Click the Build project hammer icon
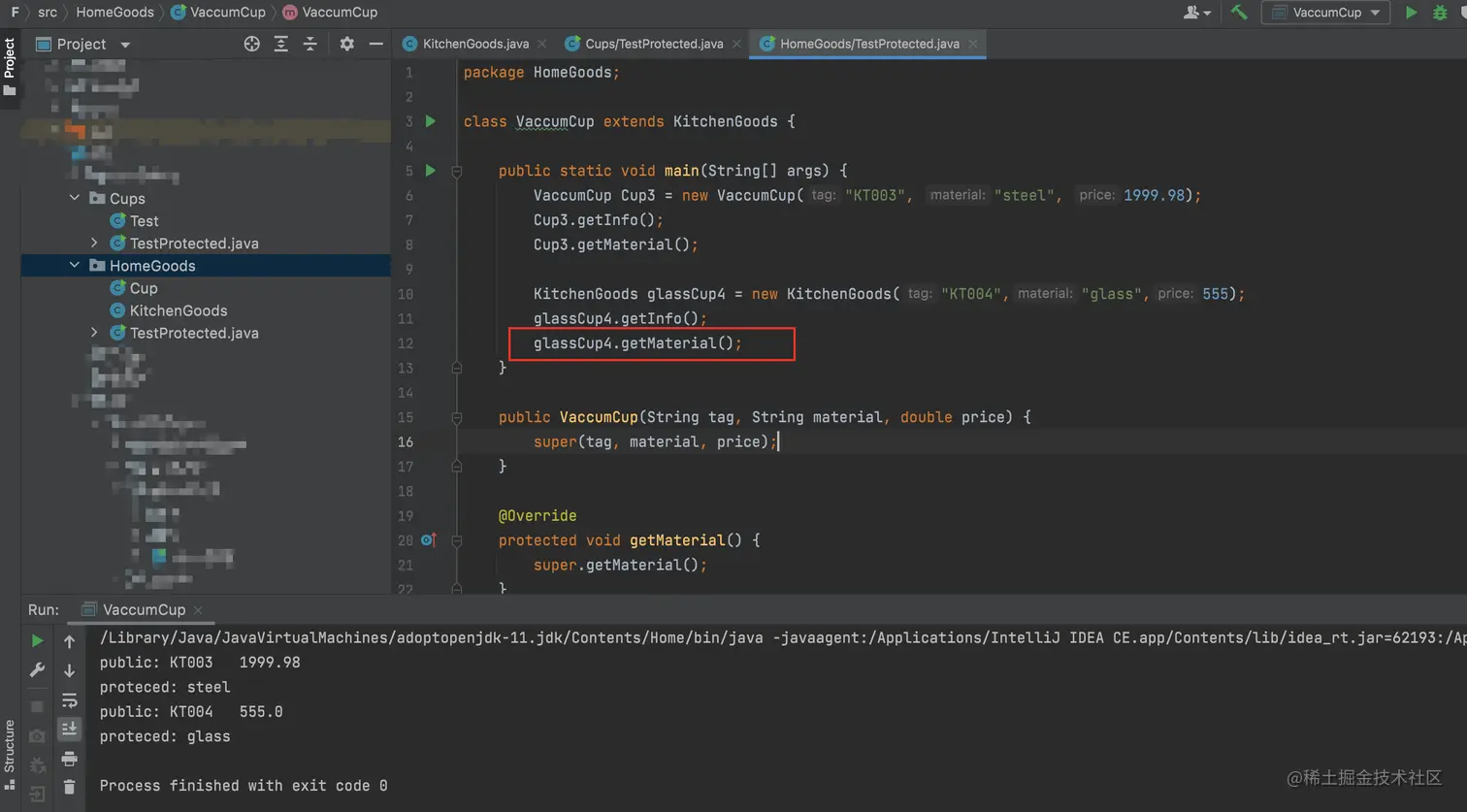 click(x=1239, y=13)
